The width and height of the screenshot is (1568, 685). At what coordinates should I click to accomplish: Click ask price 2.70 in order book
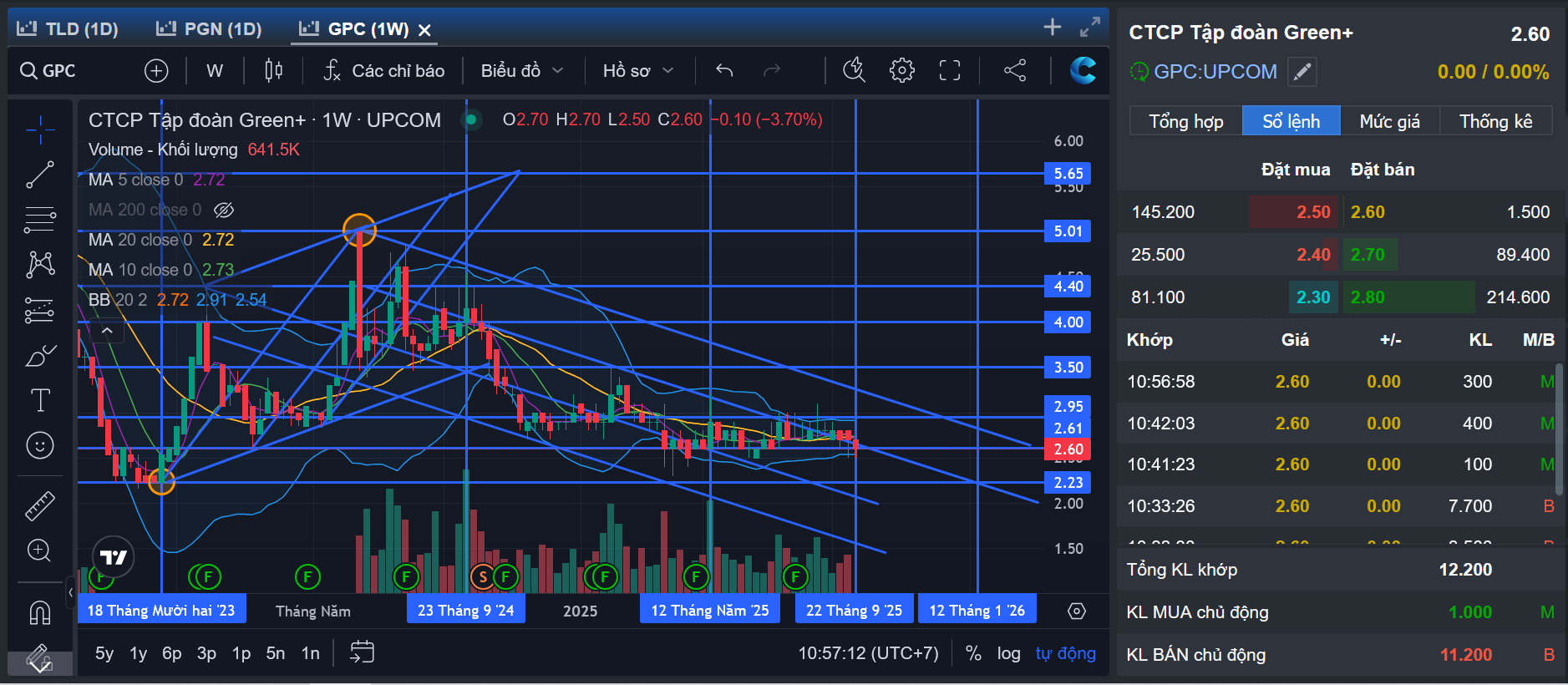pyautogui.click(x=1368, y=255)
